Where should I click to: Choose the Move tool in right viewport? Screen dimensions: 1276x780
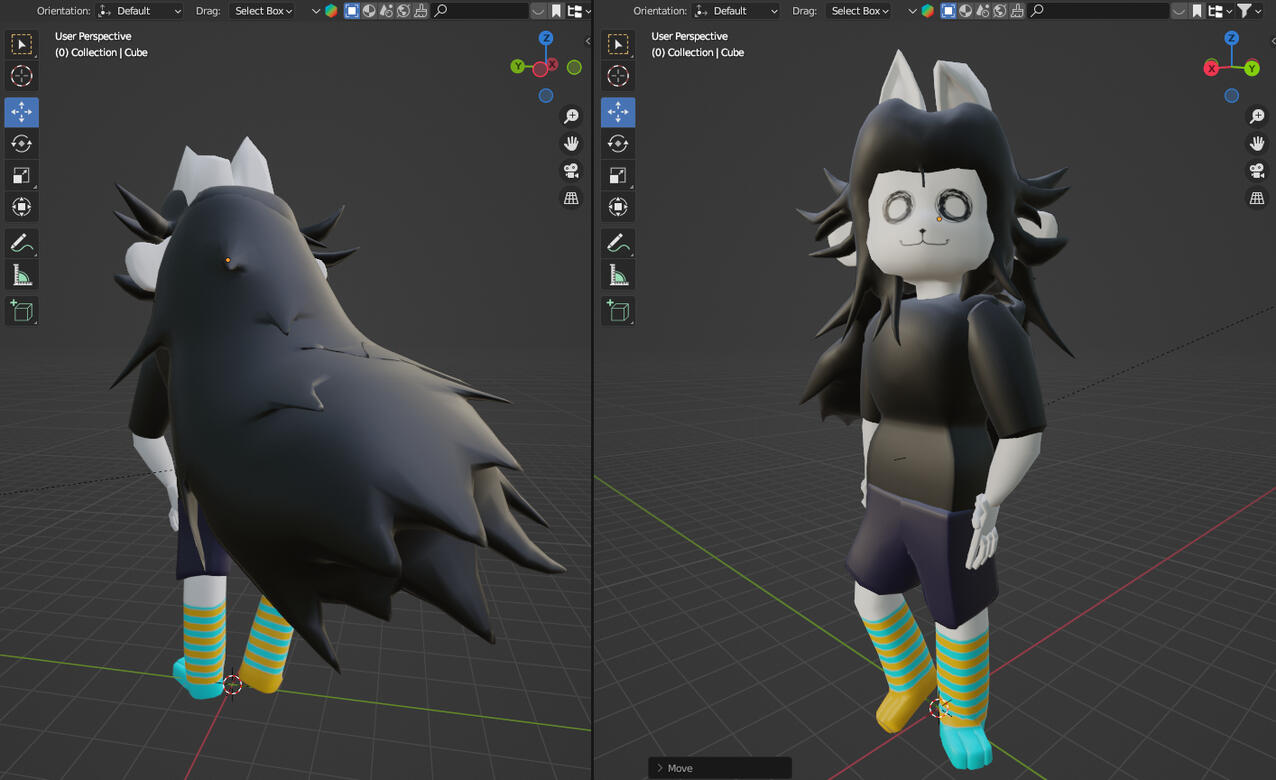[x=618, y=112]
